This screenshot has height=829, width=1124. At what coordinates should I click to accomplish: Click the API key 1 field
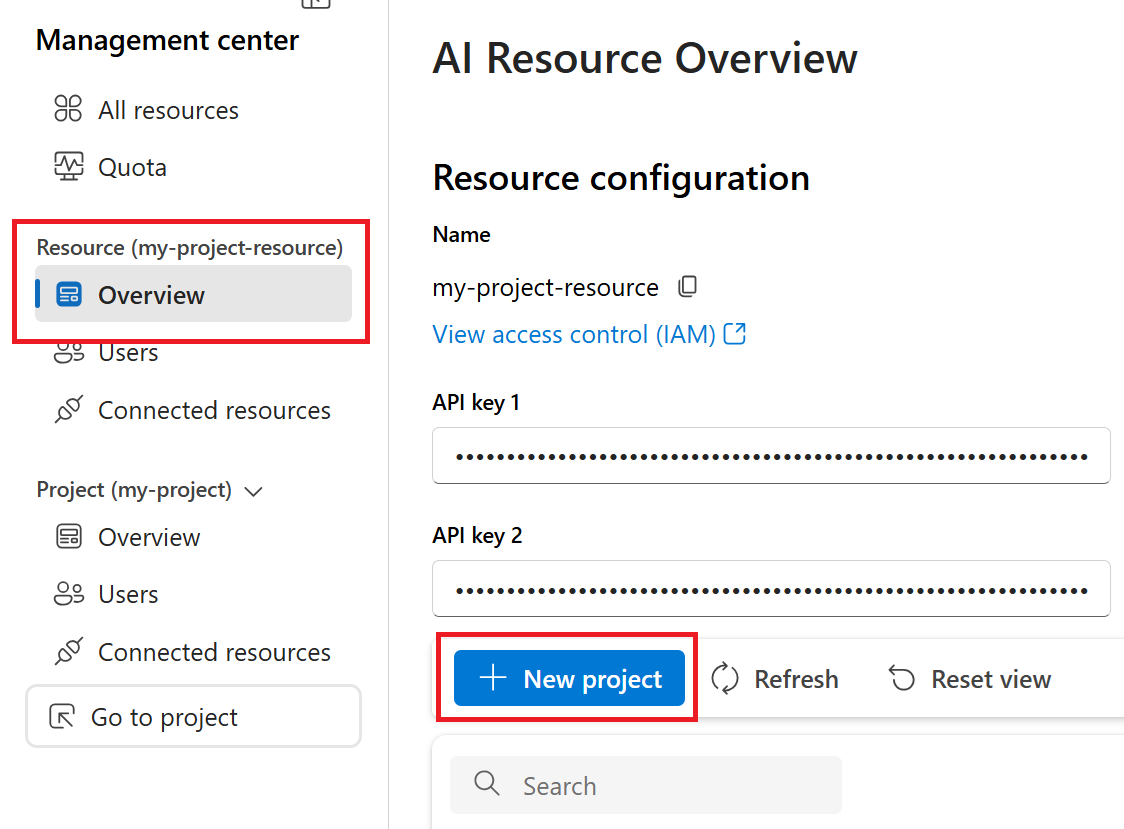(x=771, y=456)
